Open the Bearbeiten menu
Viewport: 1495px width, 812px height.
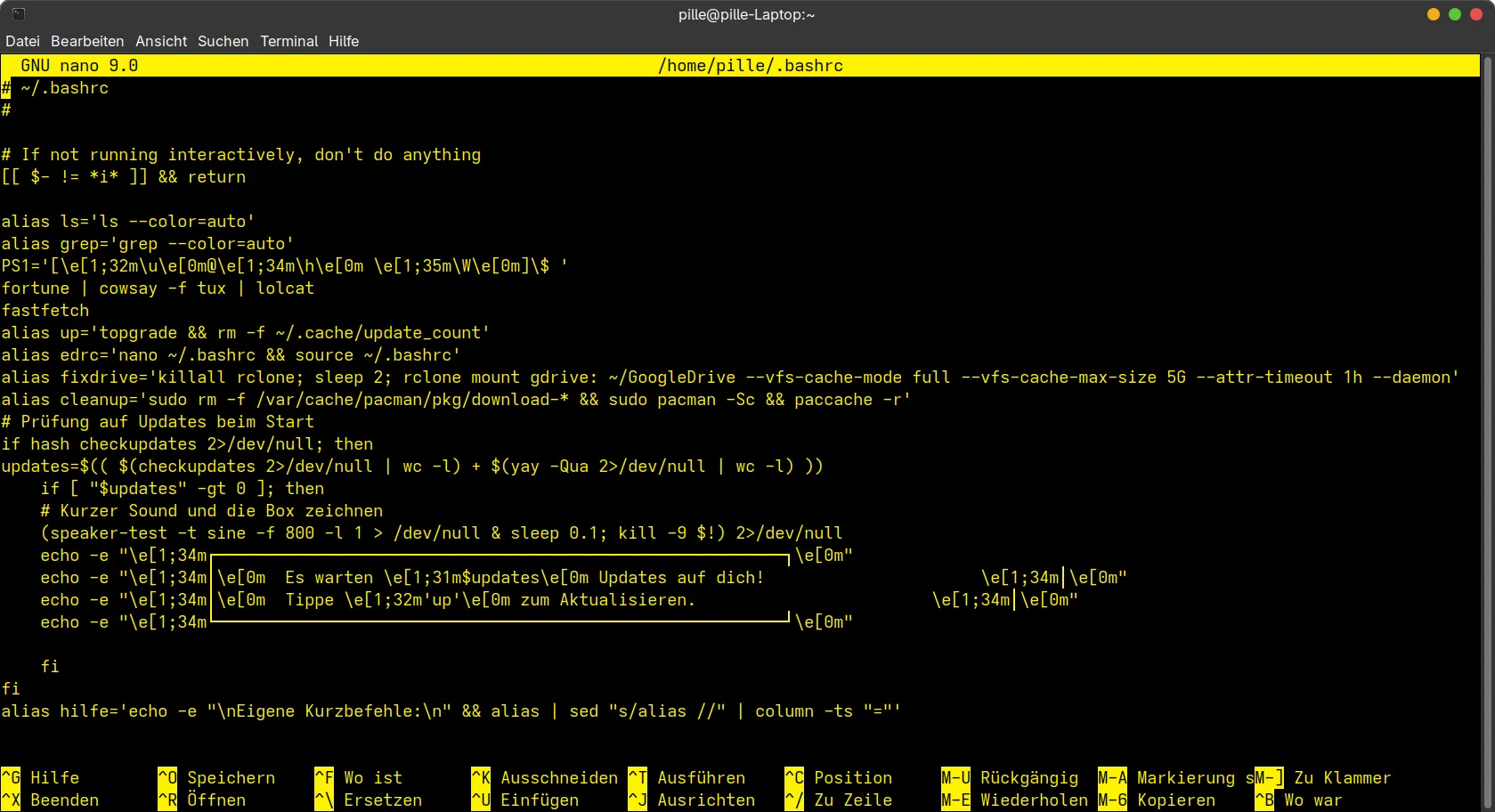(87, 41)
